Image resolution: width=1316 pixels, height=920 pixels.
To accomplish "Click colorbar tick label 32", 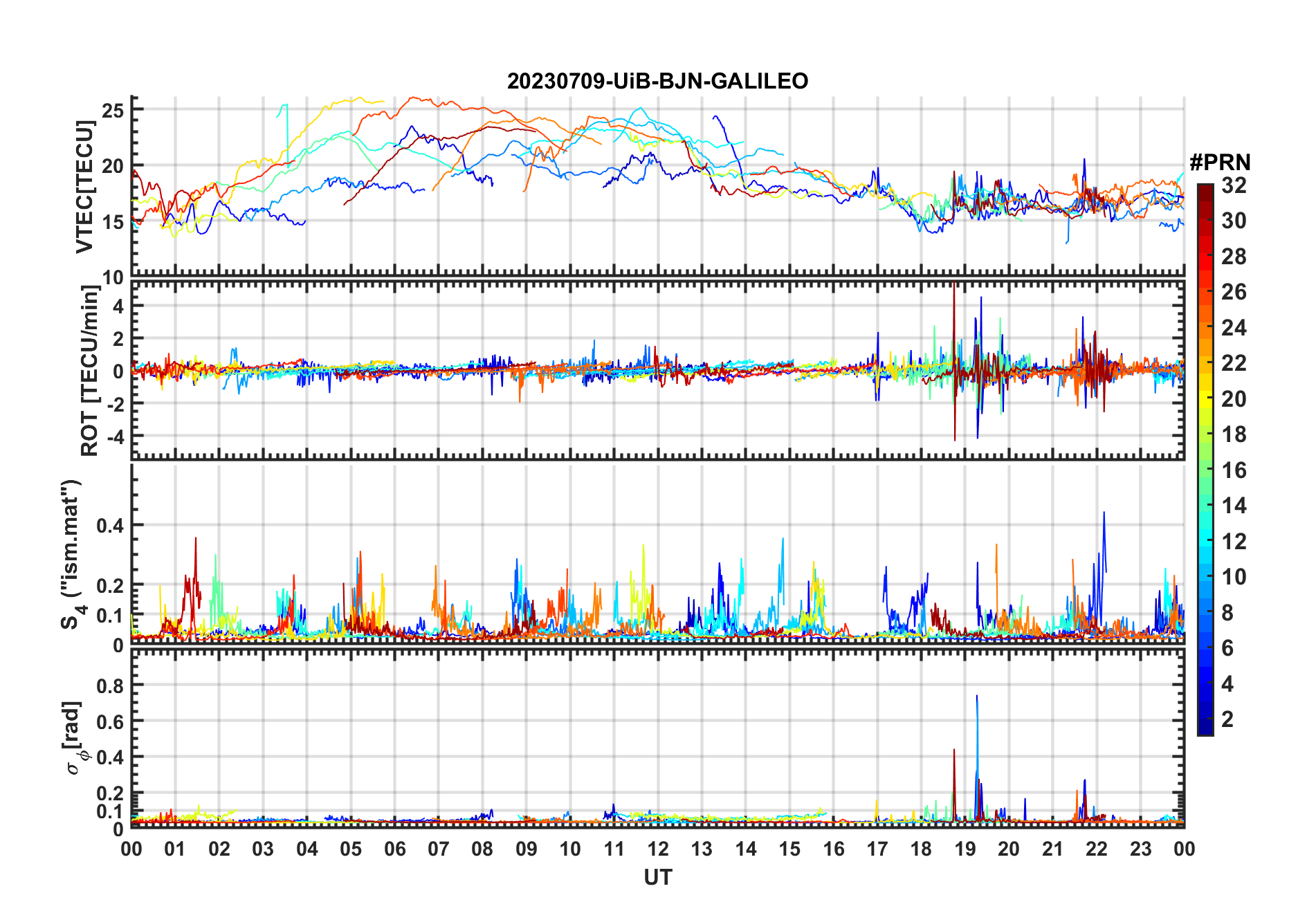I will tap(1234, 185).
